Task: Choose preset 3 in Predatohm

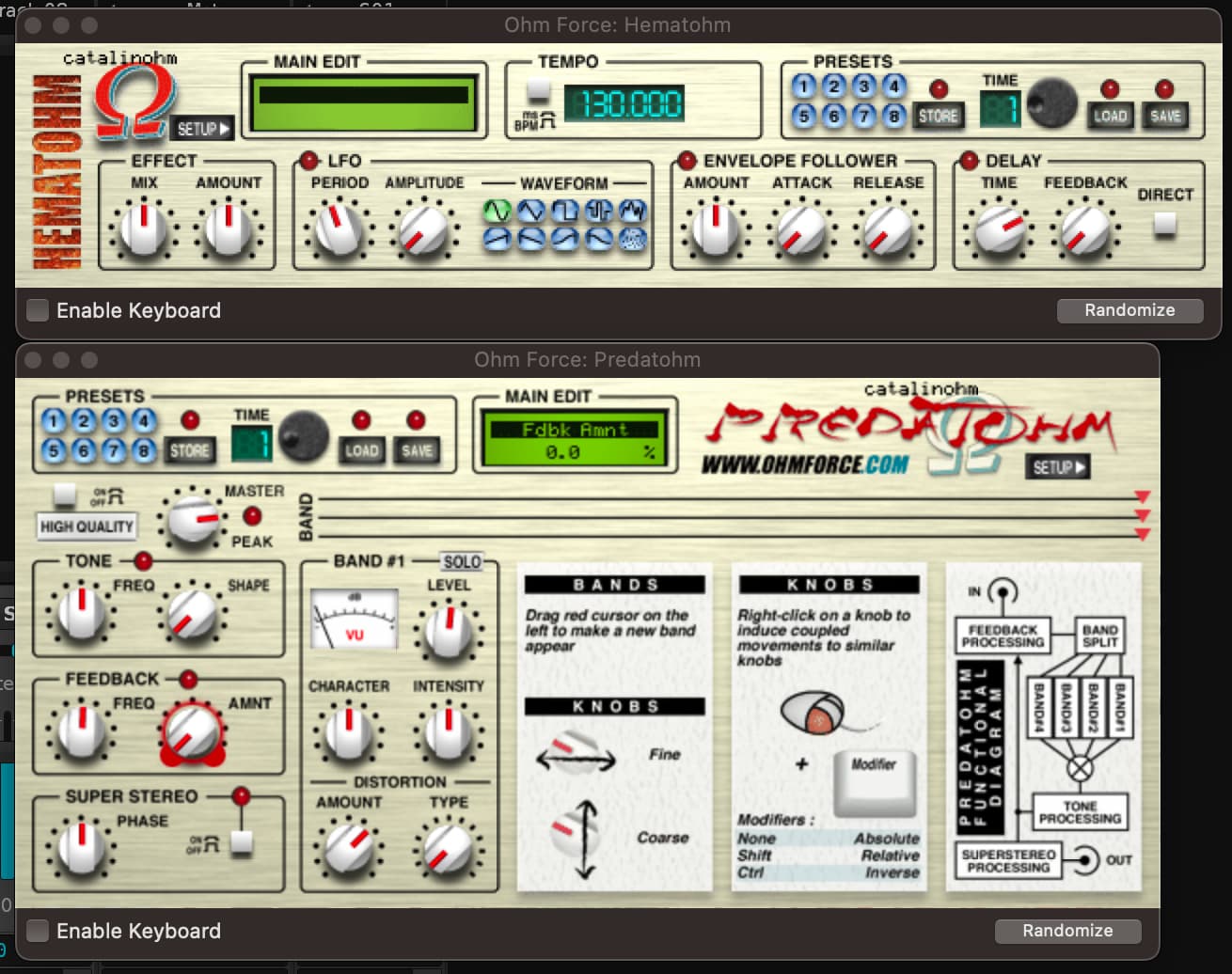Action: point(114,421)
